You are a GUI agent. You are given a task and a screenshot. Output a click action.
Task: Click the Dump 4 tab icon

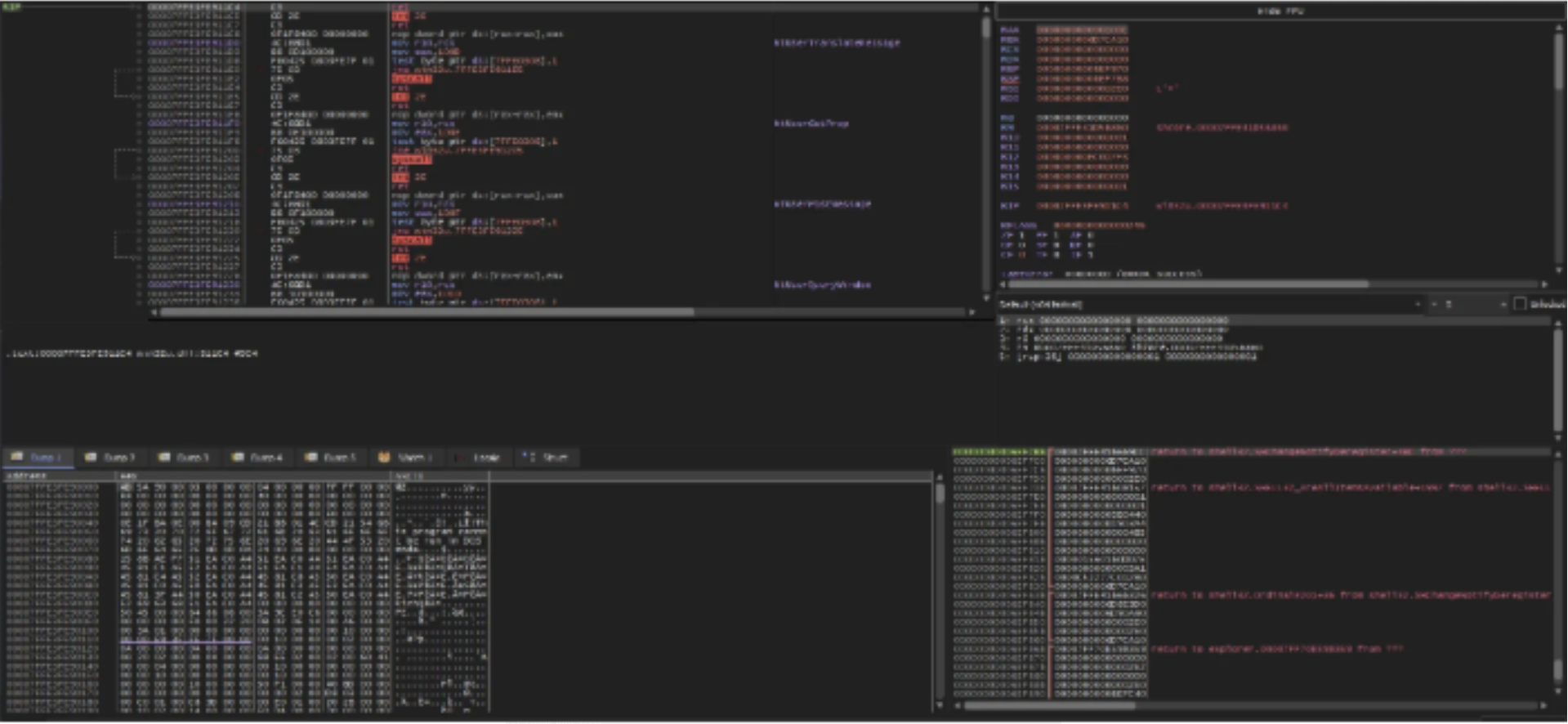tap(238, 457)
